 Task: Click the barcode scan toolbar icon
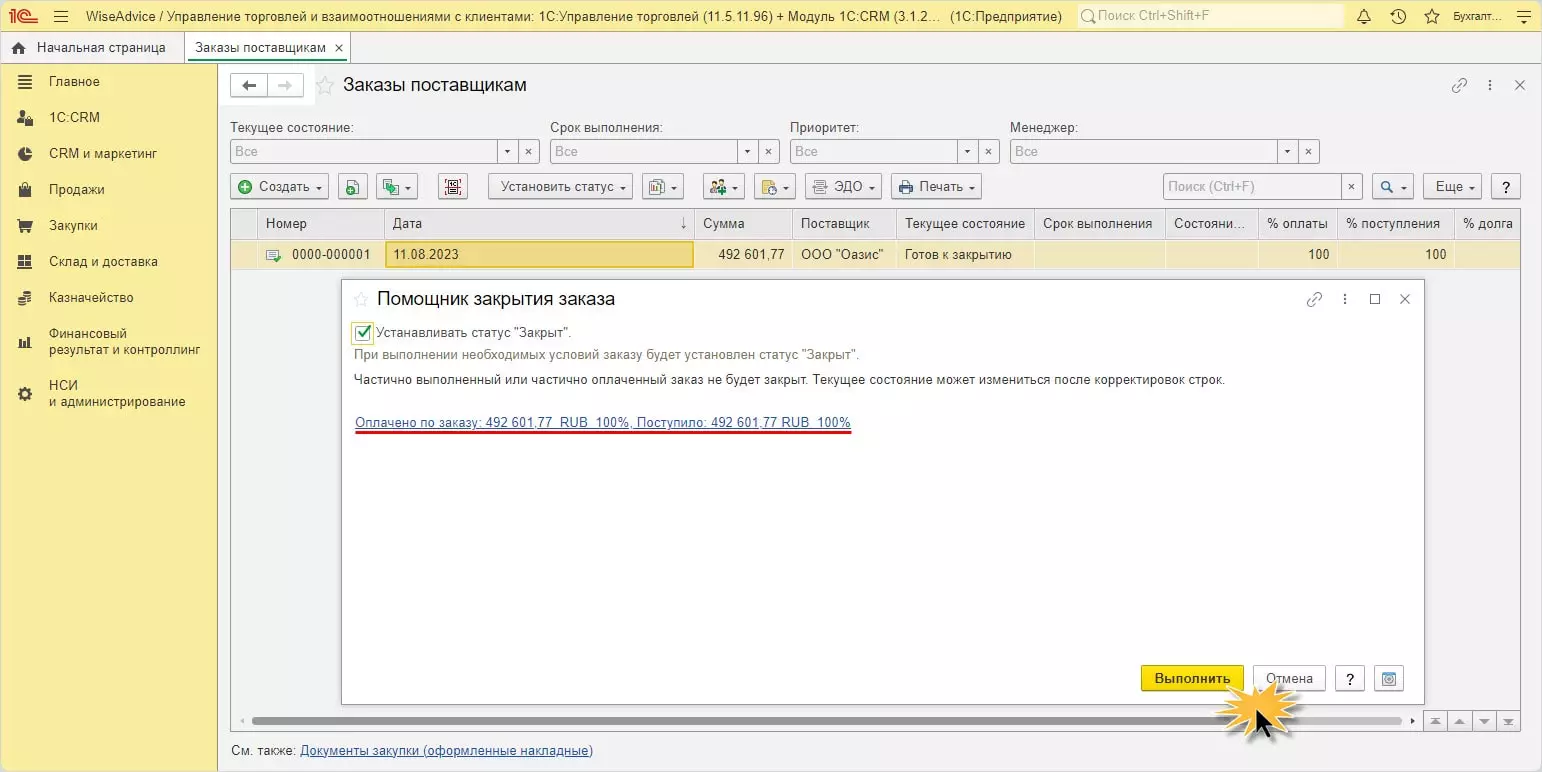(x=453, y=187)
